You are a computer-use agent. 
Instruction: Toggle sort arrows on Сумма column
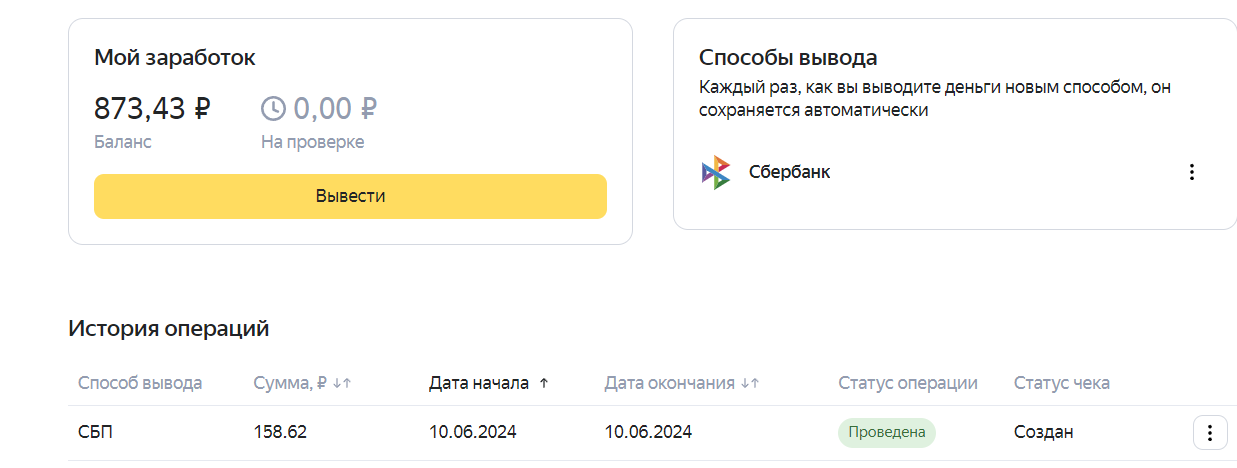(342, 383)
